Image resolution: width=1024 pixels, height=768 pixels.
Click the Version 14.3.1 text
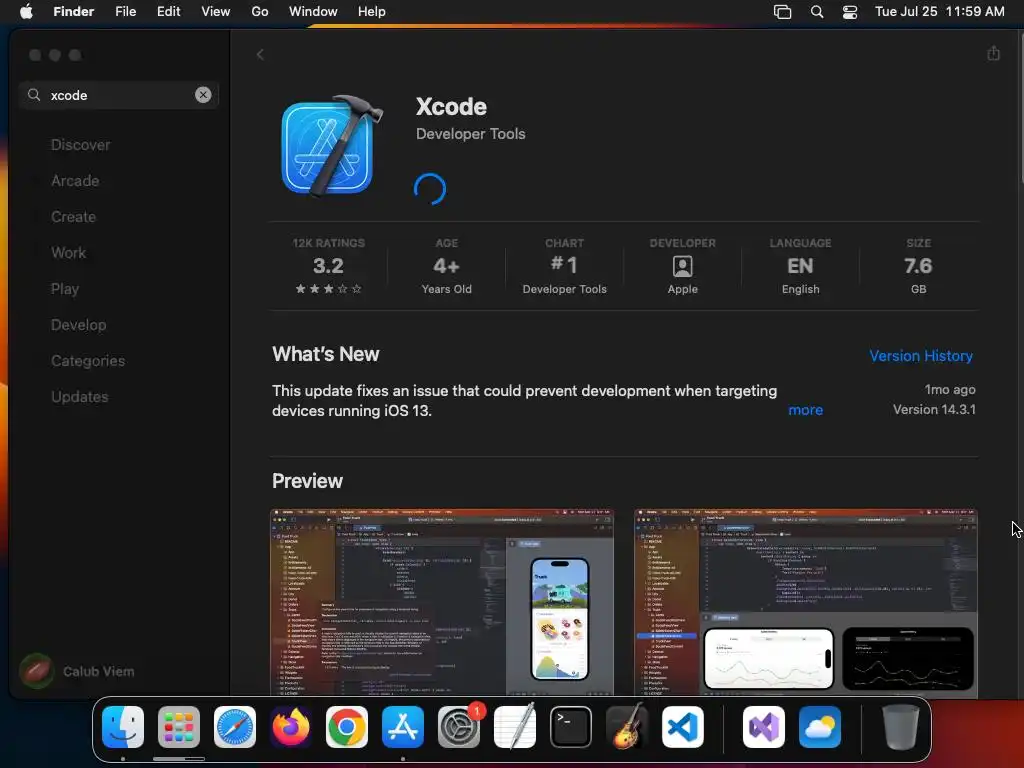pyautogui.click(x=934, y=409)
